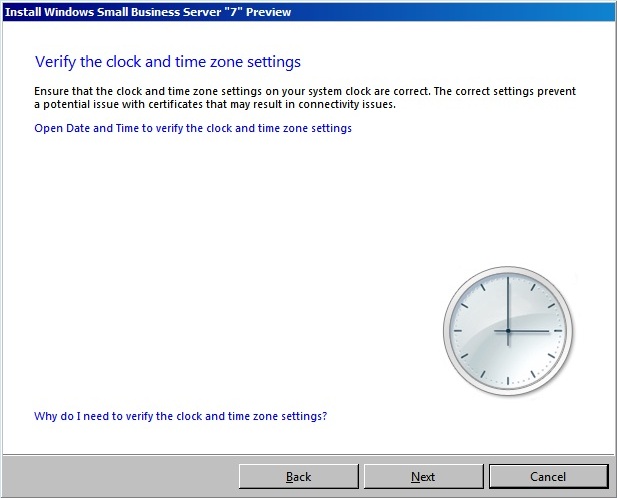Open the 'Why do I need to verify' help link
The width and height of the screenshot is (617, 498).
click(181, 416)
